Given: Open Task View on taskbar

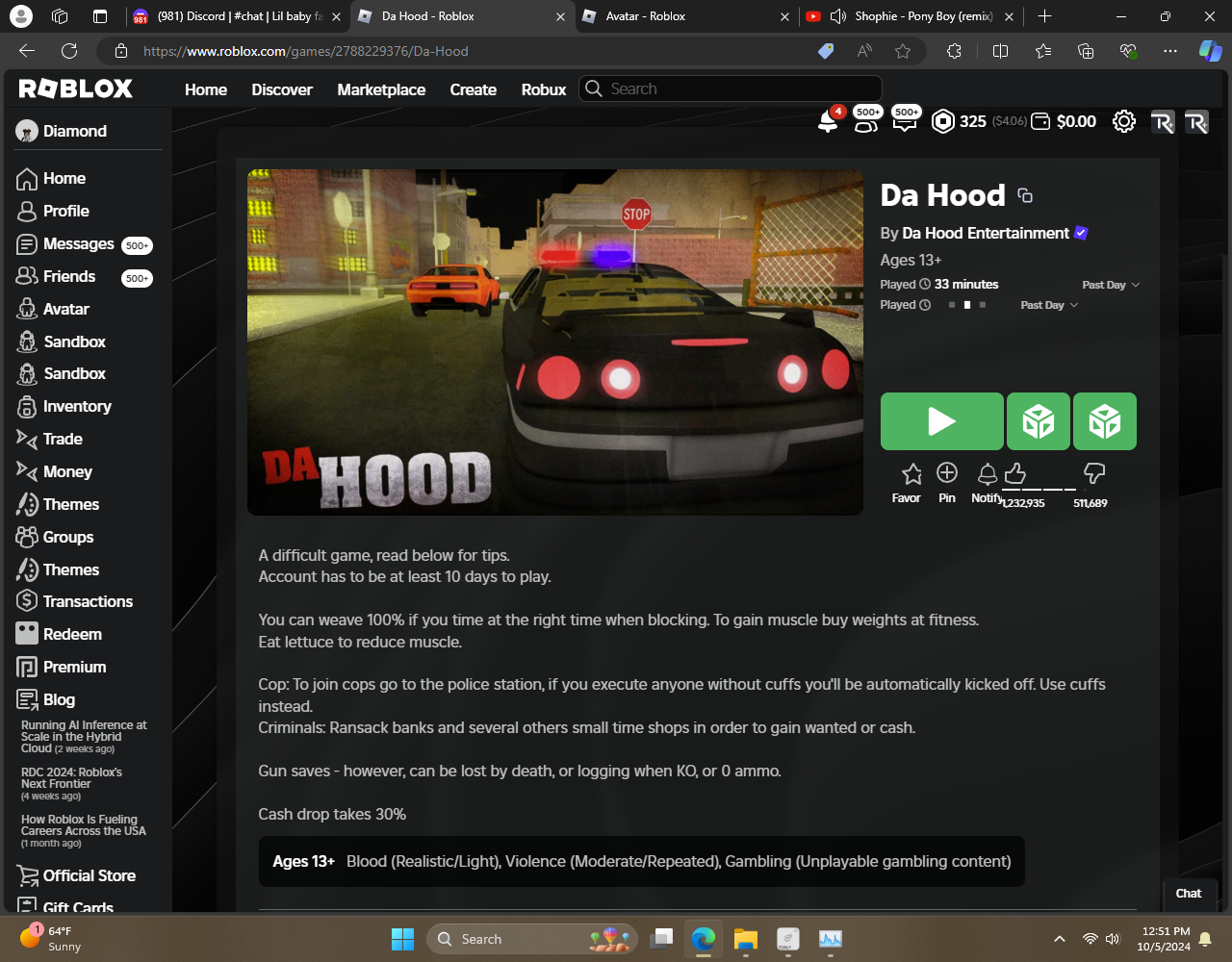Looking at the screenshot, I should click(661, 939).
